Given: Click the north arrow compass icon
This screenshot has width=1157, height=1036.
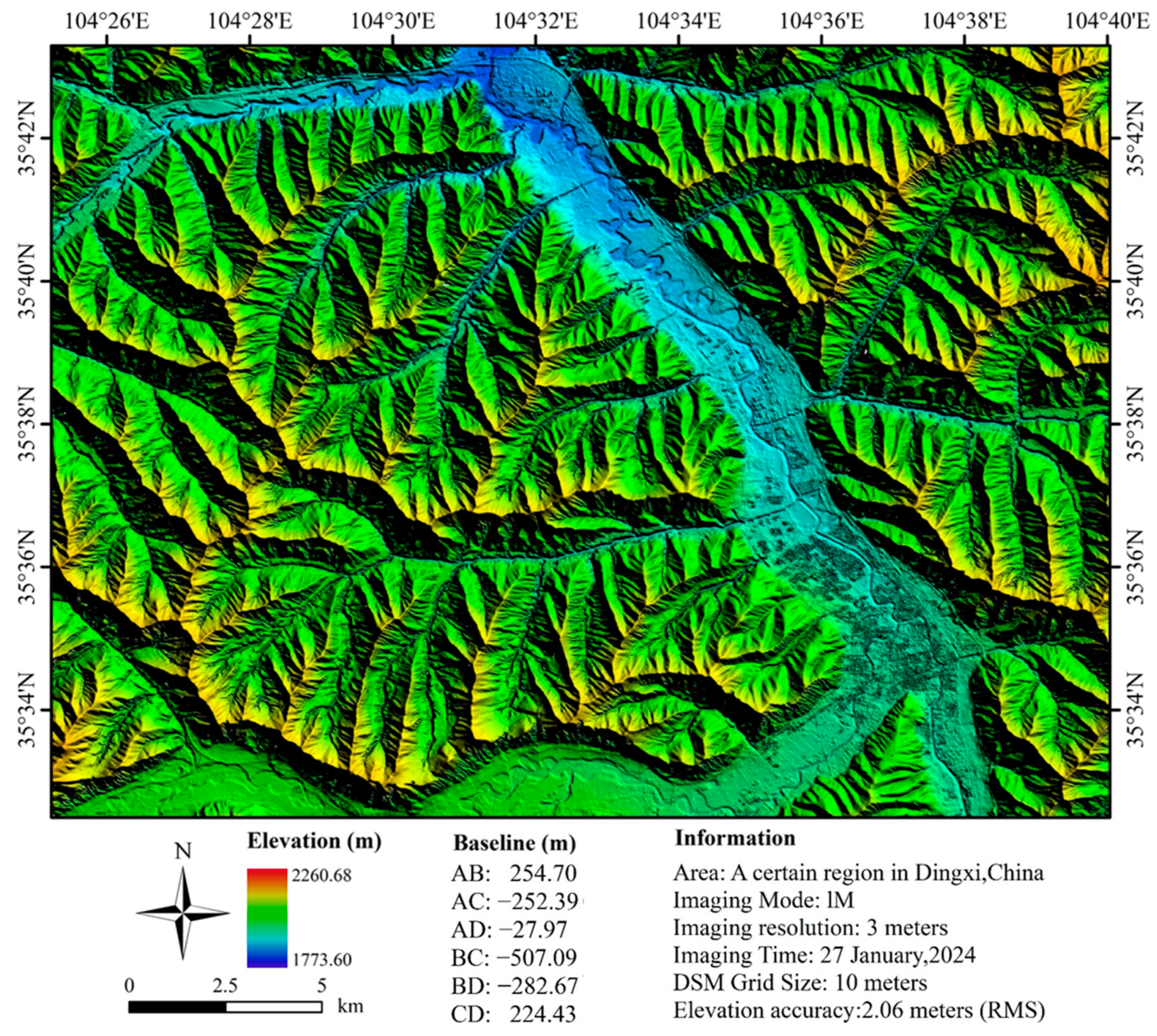Looking at the screenshot, I should point(183,912).
